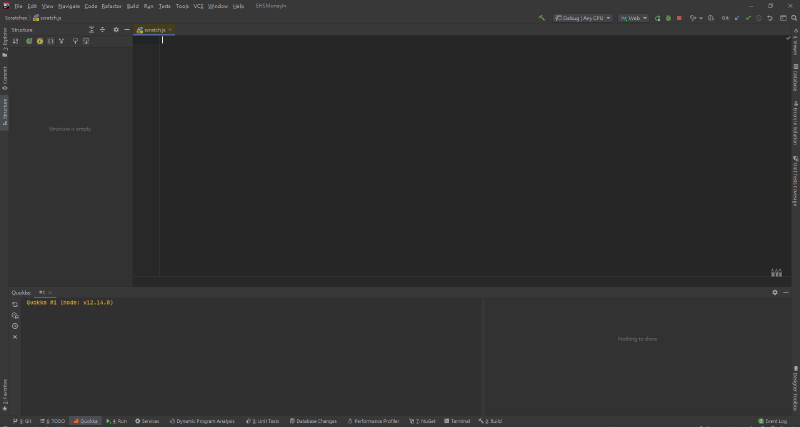The width and height of the screenshot is (800, 427).
Task: Open the Event Log in status bar
Action: point(774,421)
